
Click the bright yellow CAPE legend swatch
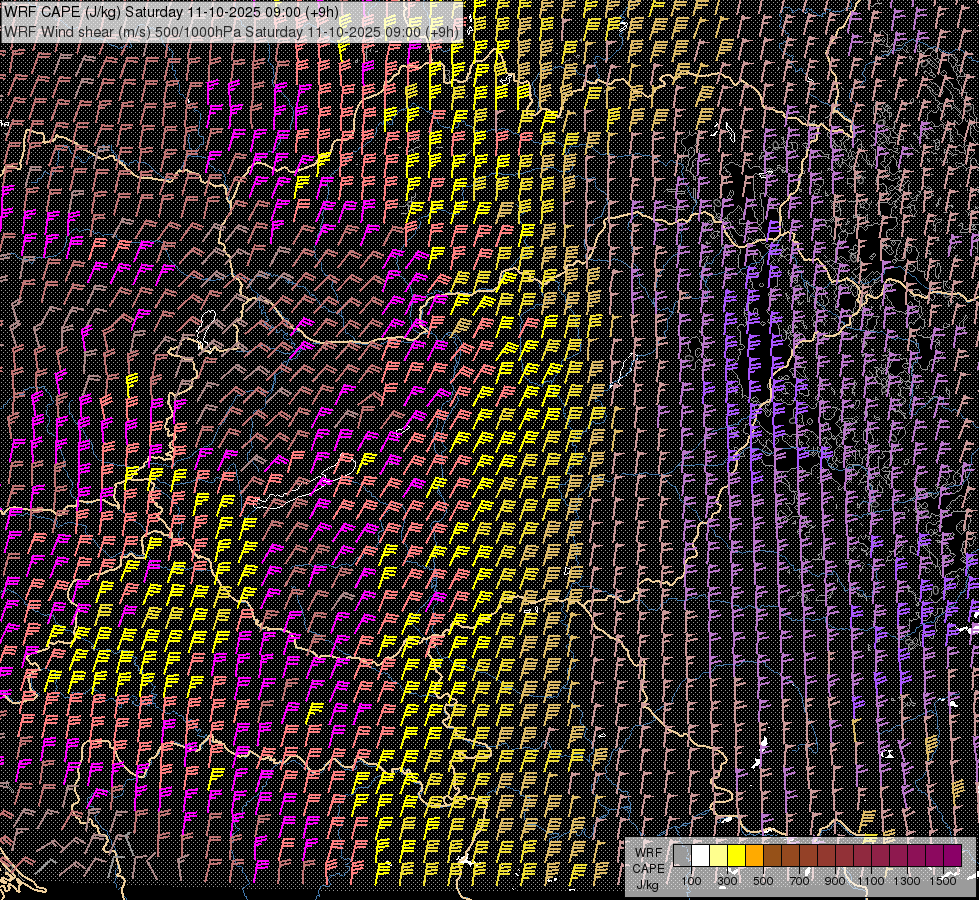(x=736, y=856)
